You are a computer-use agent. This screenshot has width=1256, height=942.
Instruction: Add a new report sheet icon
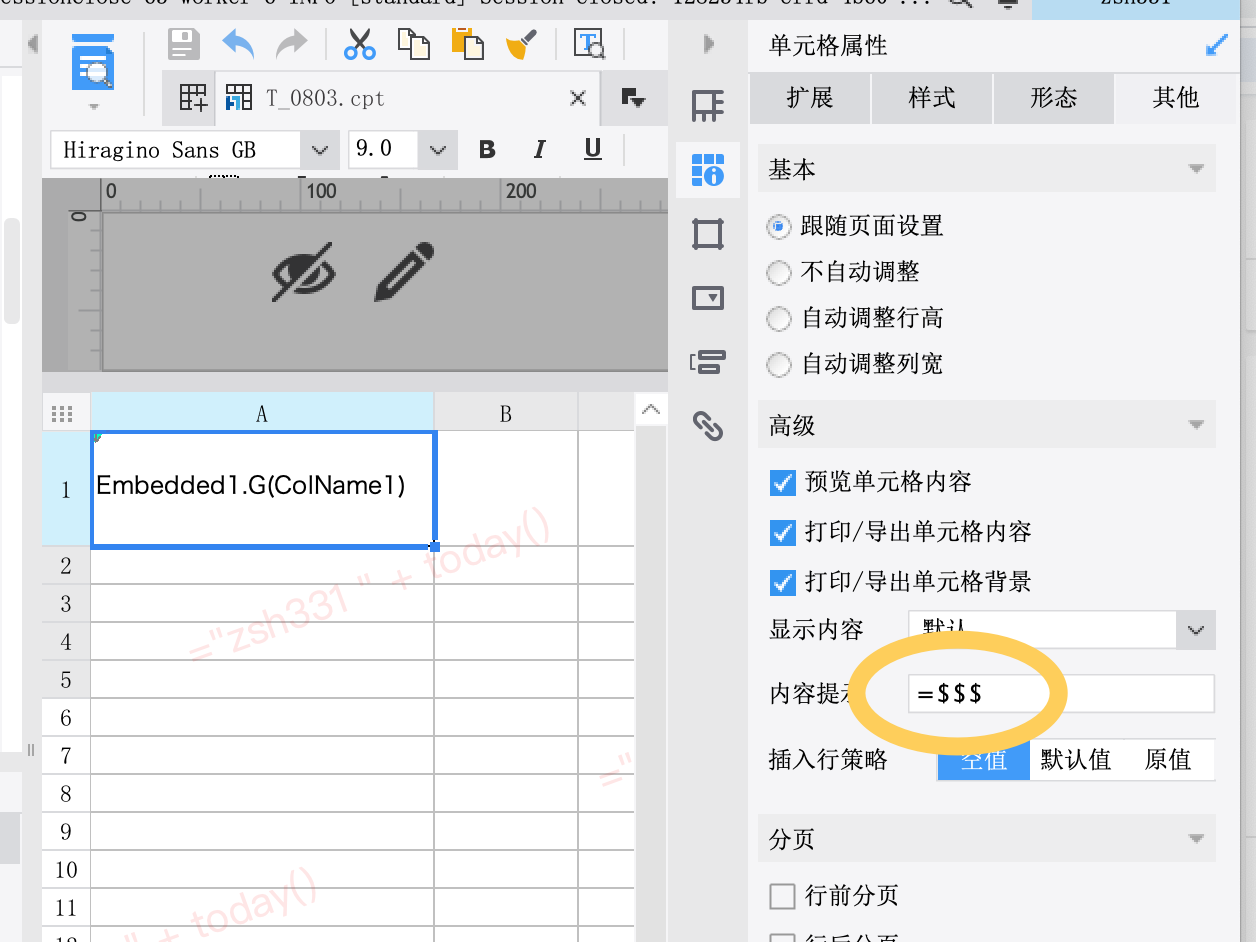(x=193, y=98)
